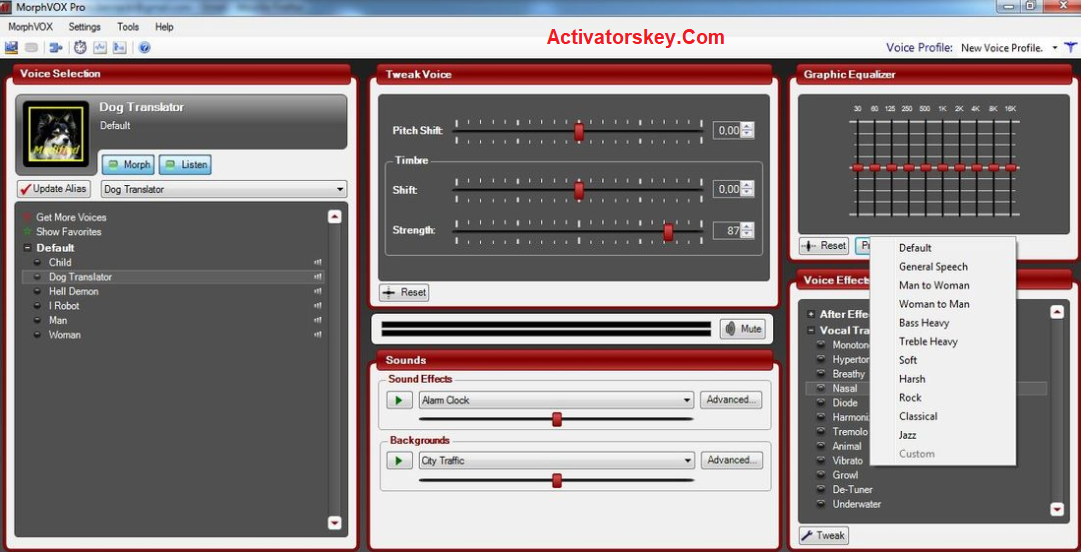
Task: Open the Help menu
Action: [x=164, y=27]
